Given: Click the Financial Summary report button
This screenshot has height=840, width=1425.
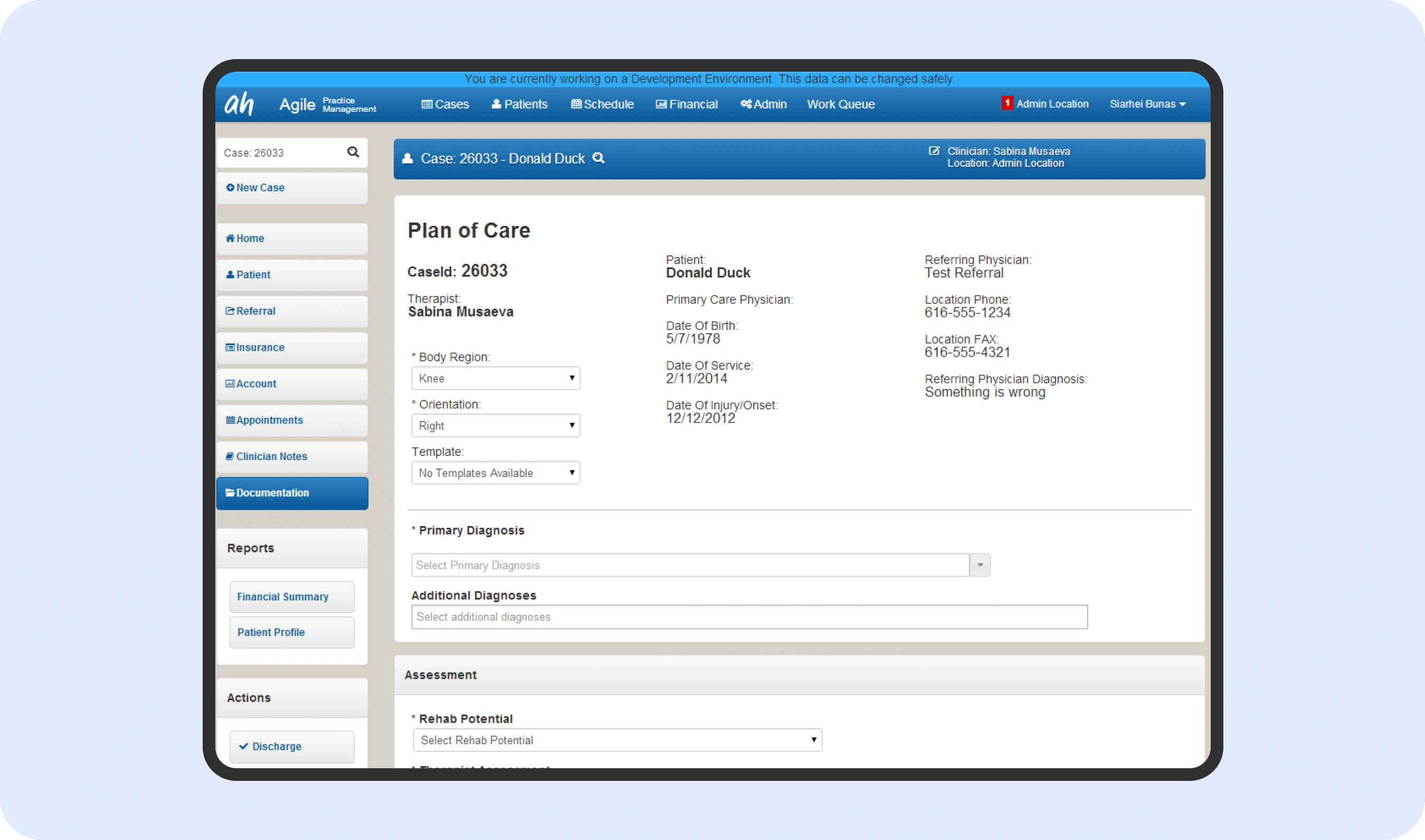Looking at the screenshot, I should tap(292, 597).
